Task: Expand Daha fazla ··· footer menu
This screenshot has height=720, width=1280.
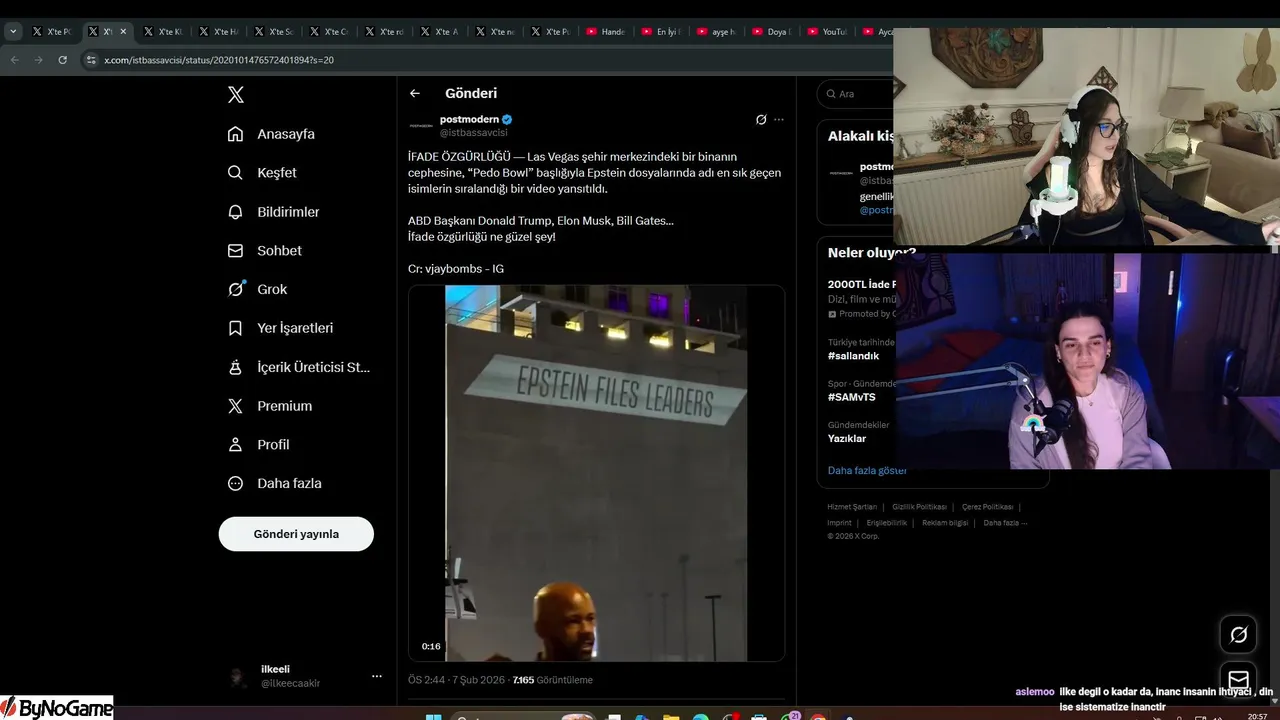Action: [x=1005, y=523]
